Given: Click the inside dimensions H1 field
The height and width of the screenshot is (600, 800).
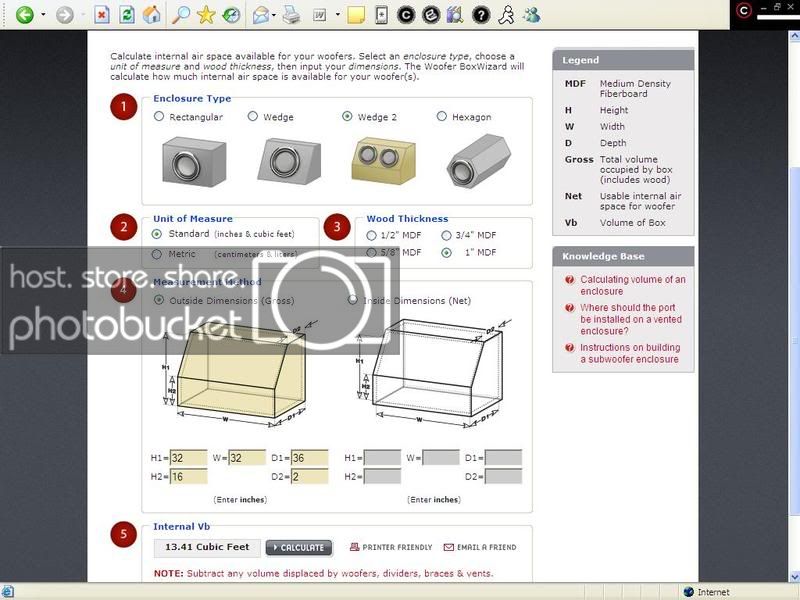Looking at the screenshot, I should tap(382, 458).
